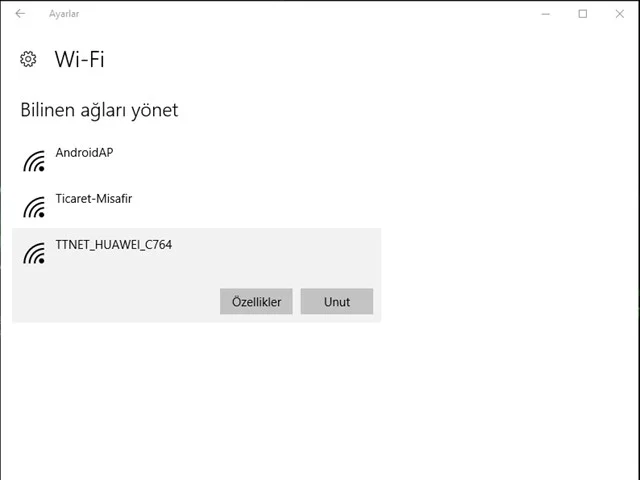Image resolution: width=640 pixels, height=480 pixels.
Task: Maximize the Ayarlar window
Action: click(583, 14)
